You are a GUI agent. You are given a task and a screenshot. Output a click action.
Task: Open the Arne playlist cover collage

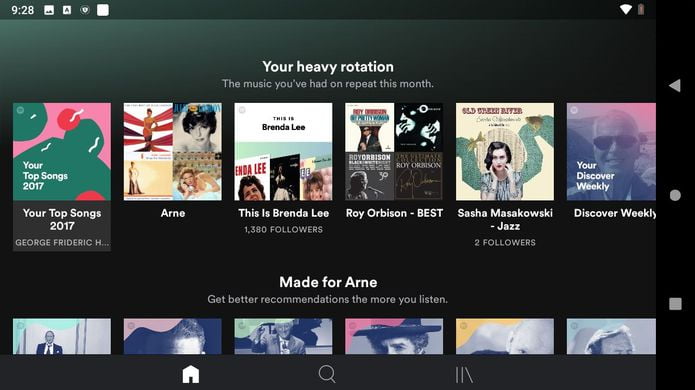173,152
